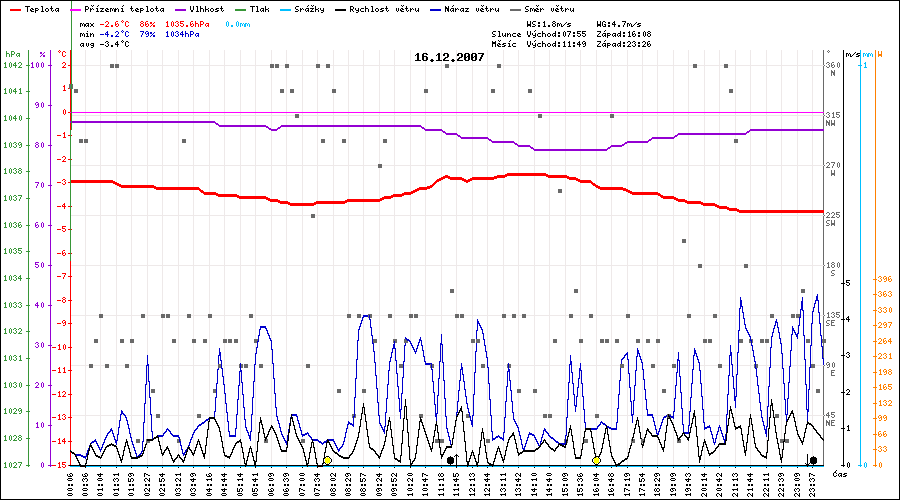Click the magenta Přízemní teplota legend swatch

click(x=75, y=10)
